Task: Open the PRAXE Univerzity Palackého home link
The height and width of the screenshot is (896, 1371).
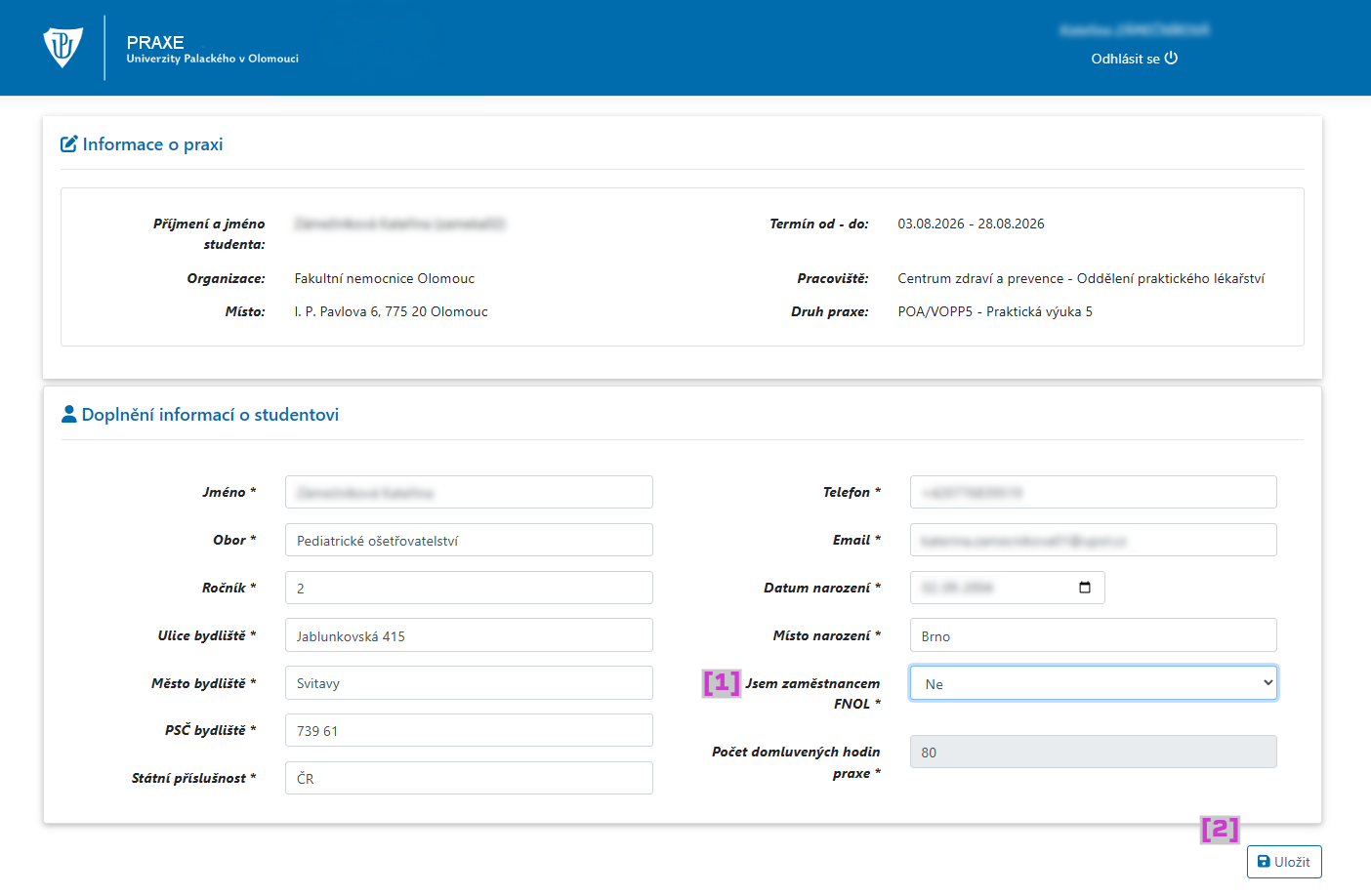Action: 212,49
